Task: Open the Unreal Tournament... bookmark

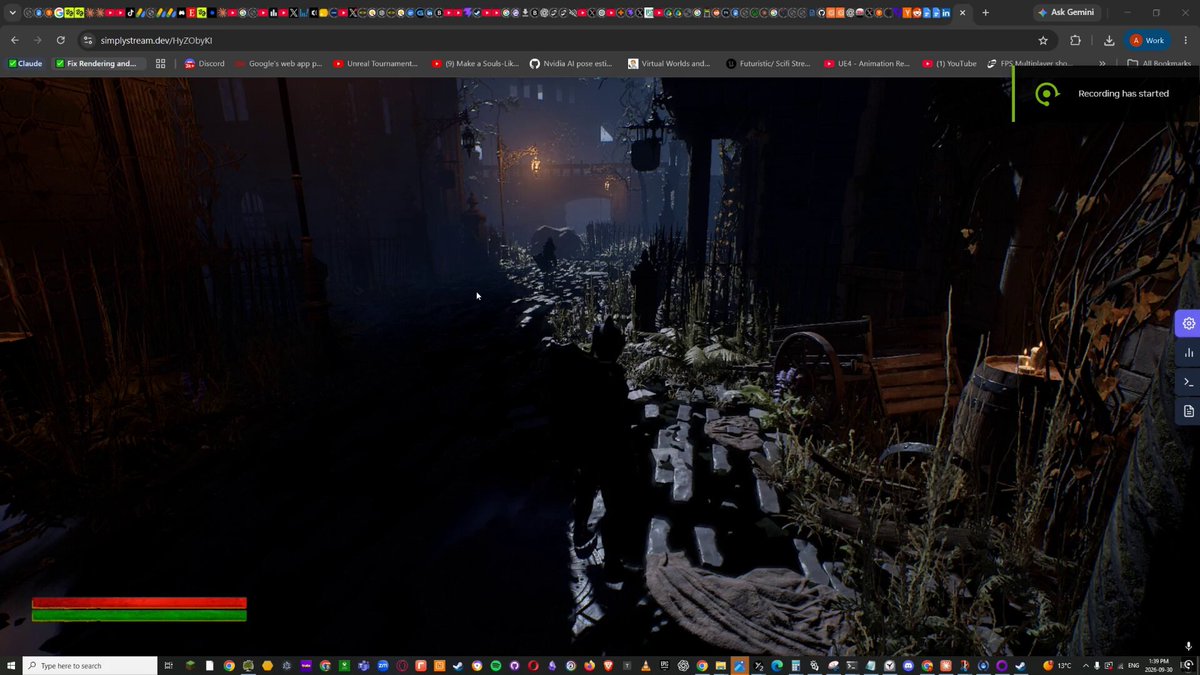Action: tap(376, 63)
